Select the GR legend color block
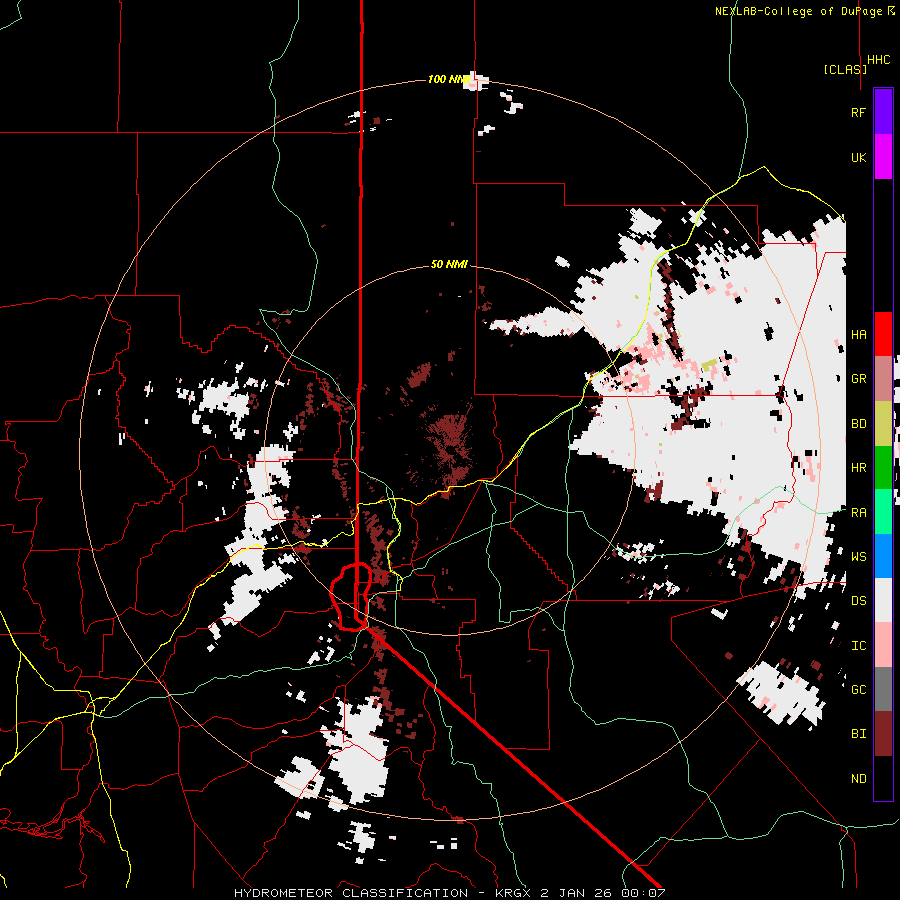The image size is (900, 900). pyautogui.click(x=883, y=379)
